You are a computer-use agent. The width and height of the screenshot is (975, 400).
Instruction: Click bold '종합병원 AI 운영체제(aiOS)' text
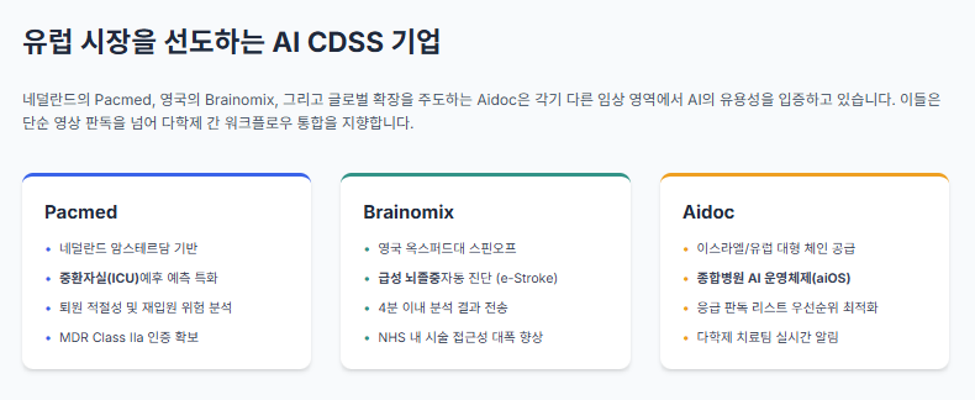pyautogui.click(x=774, y=278)
